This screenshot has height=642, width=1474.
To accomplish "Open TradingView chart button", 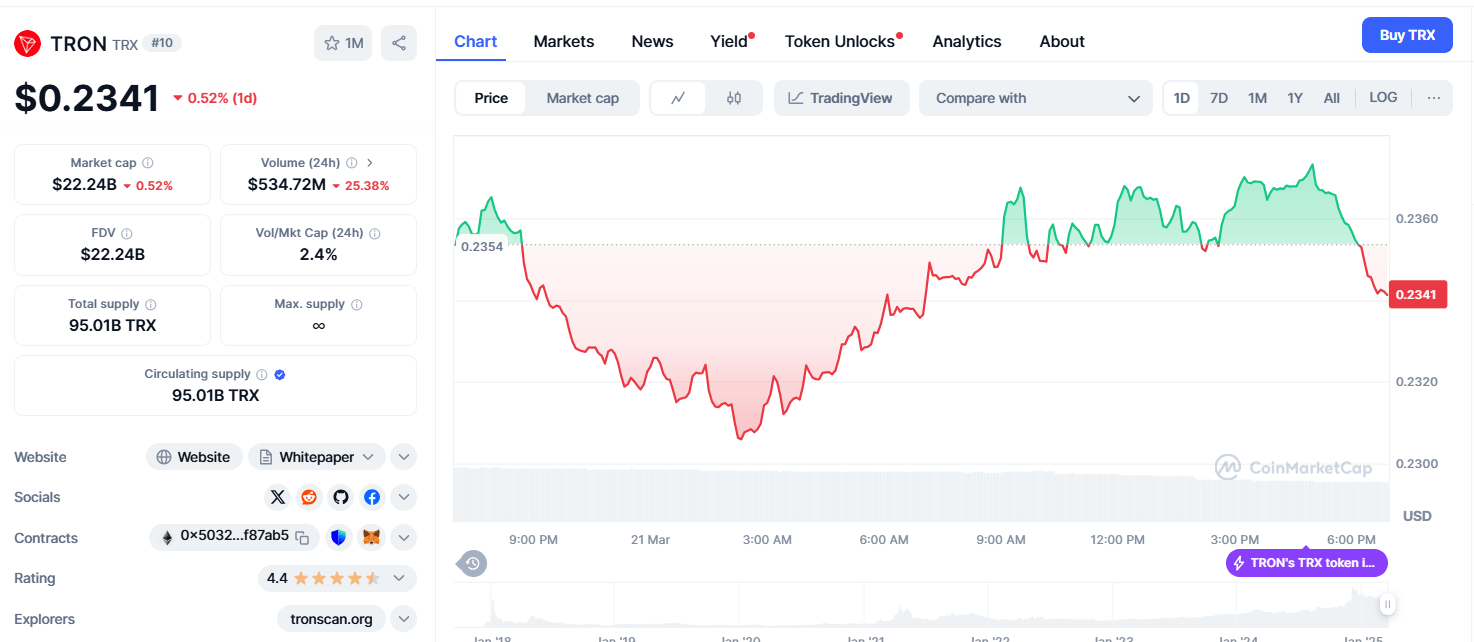I will [x=841, y=98].
